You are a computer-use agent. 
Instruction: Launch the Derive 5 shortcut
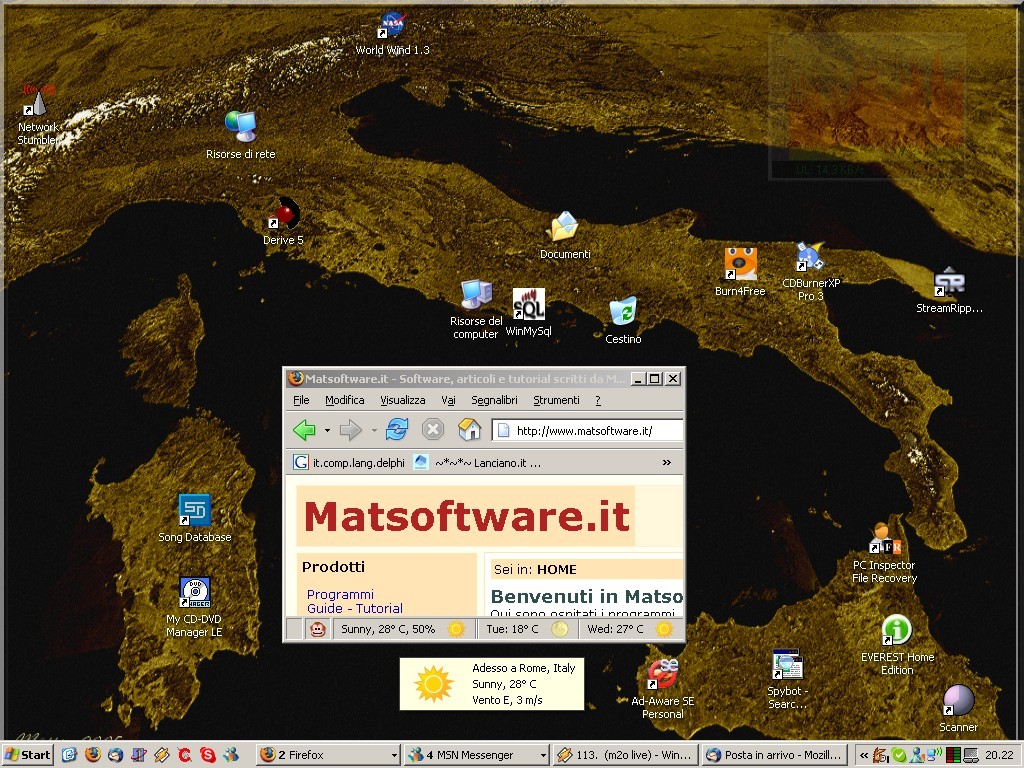point(283,221)
